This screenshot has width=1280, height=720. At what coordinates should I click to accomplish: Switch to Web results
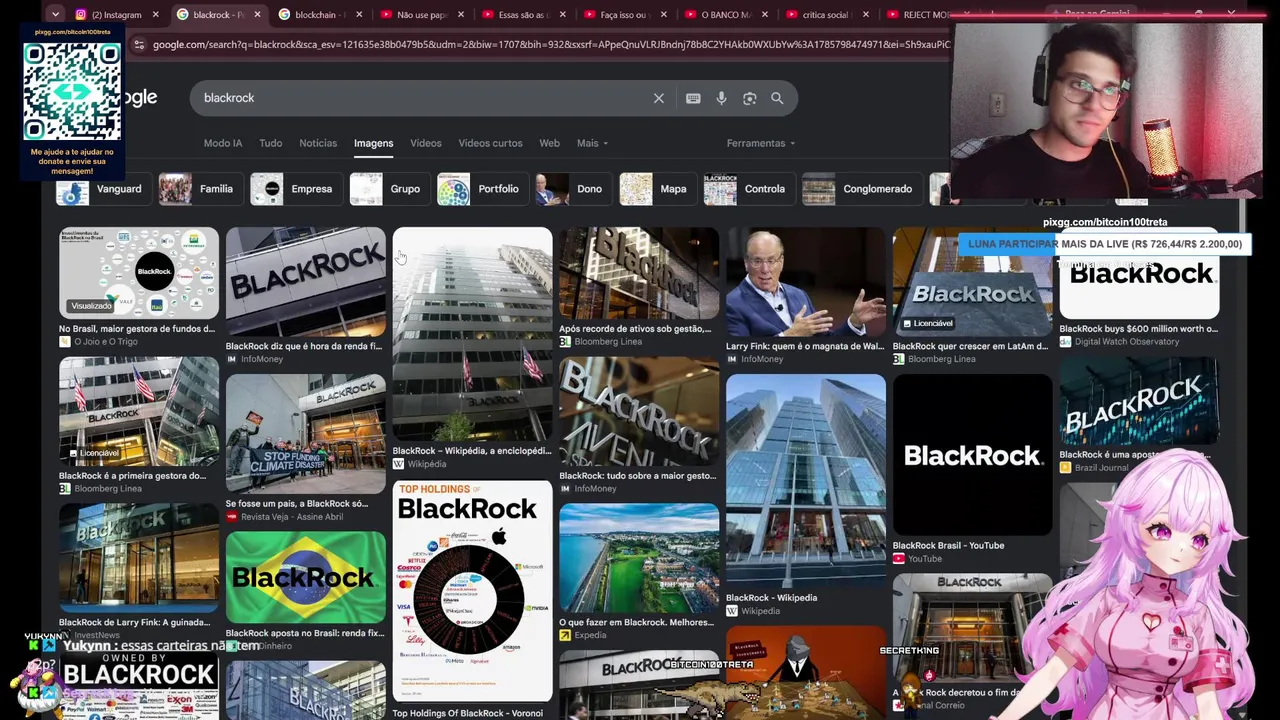click(549, 143)
